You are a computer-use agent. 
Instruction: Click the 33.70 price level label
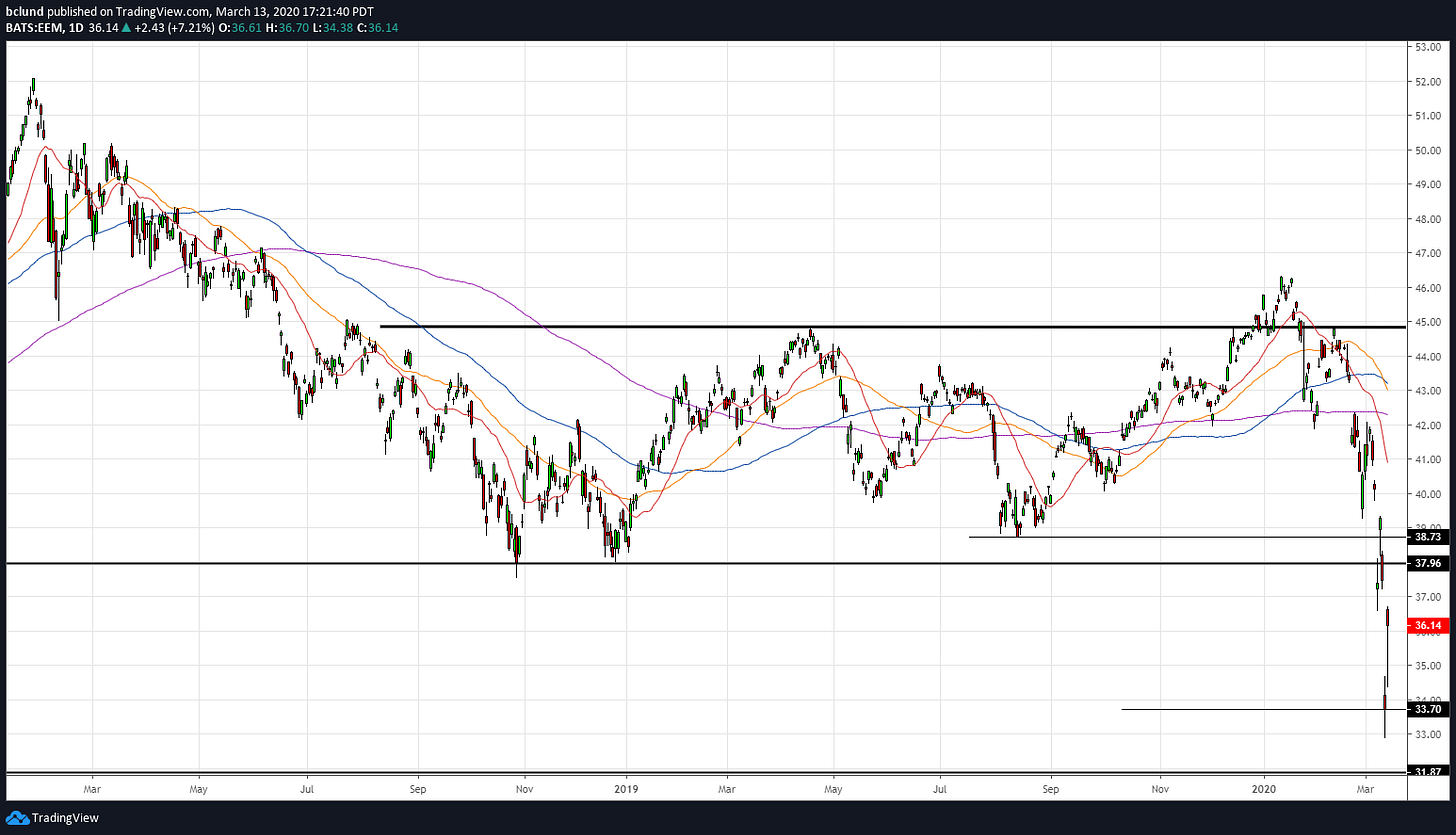click(1427, 709)
